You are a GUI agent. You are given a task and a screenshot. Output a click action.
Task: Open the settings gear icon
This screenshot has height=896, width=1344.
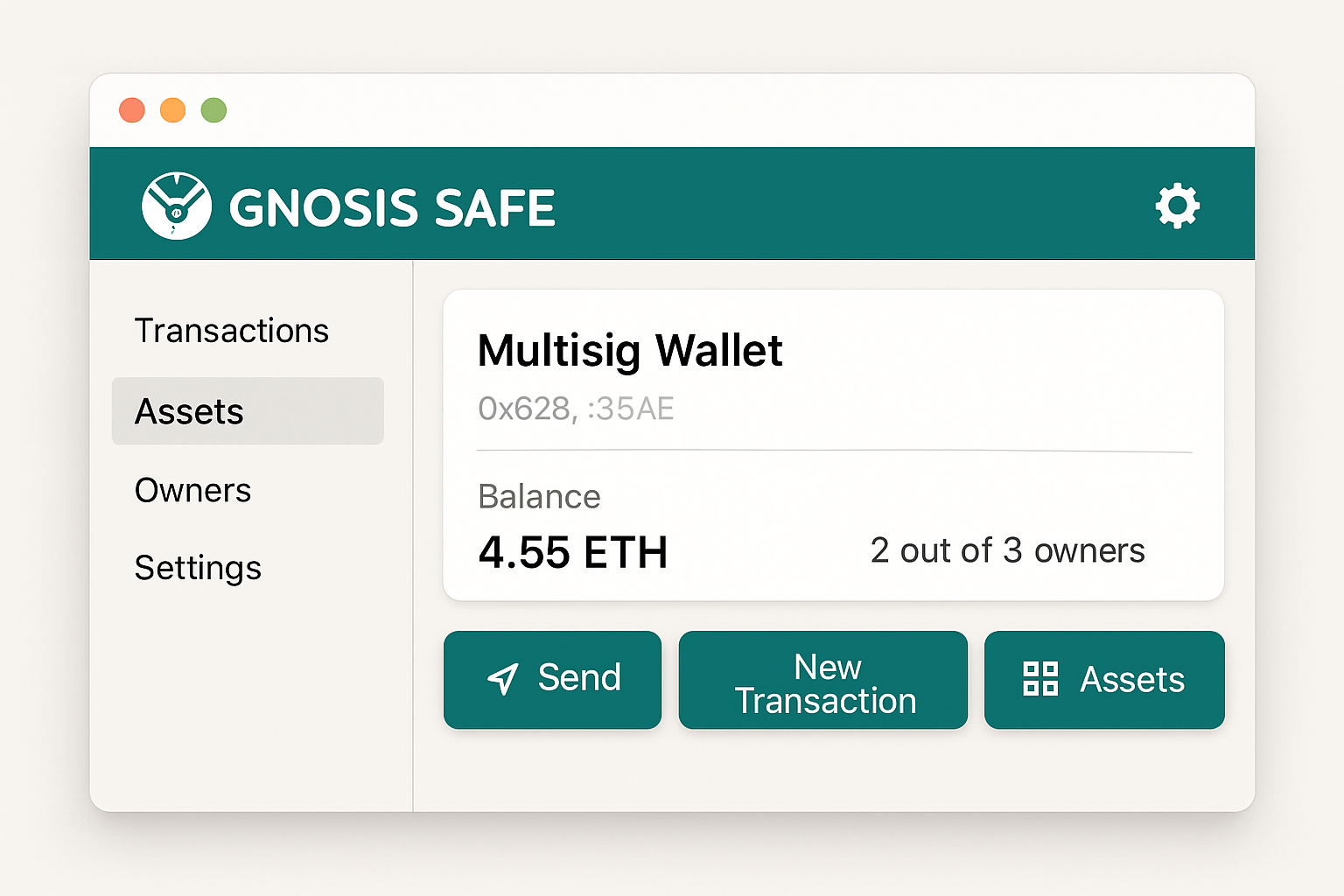[x=1178, y=206]
